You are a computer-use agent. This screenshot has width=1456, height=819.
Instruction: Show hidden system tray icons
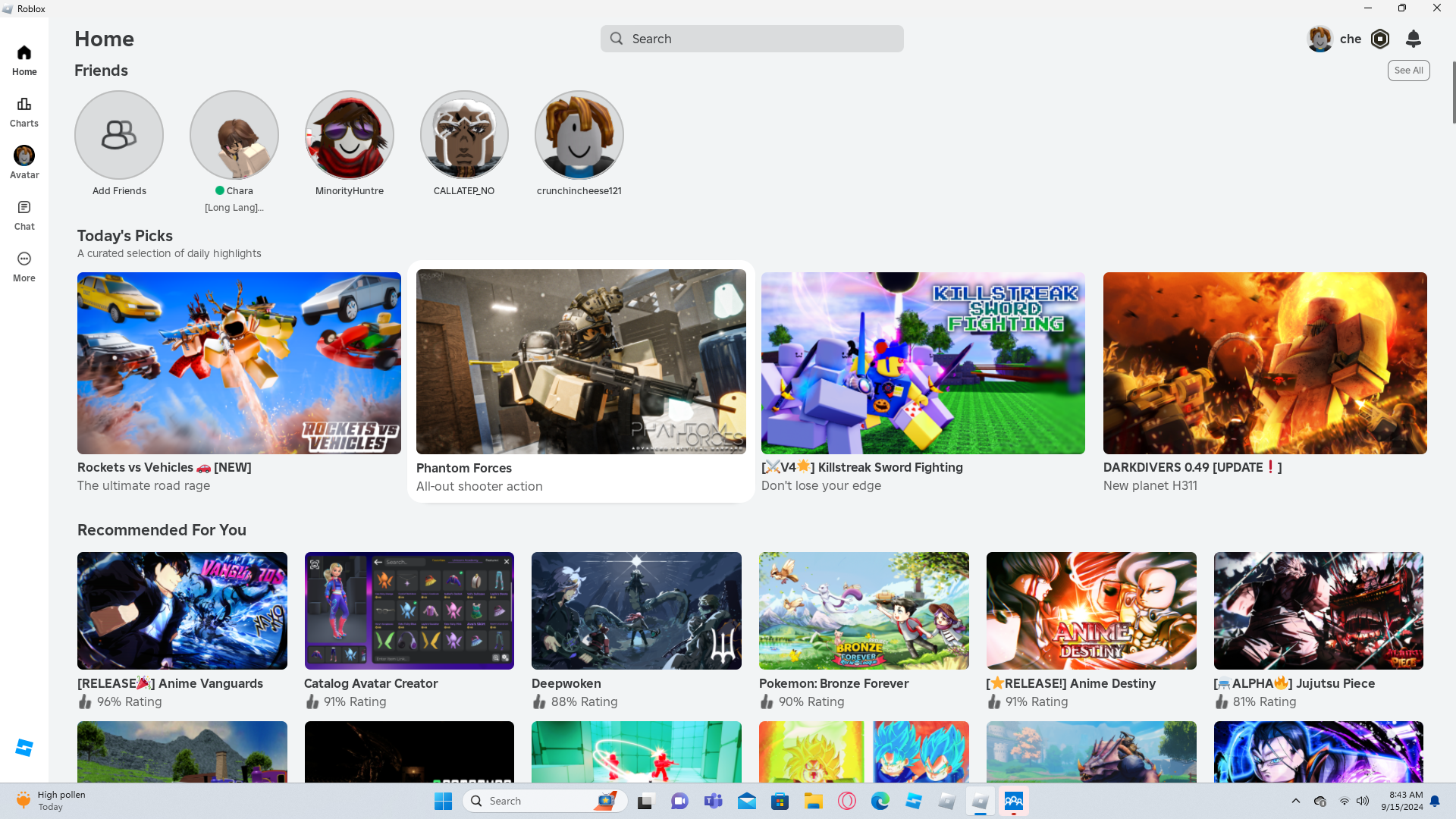[1296, 801]
